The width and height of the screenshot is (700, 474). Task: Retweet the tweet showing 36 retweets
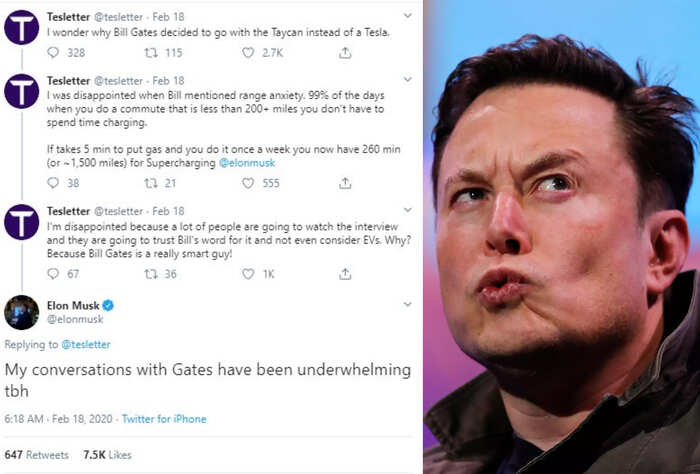click(151, 274)
